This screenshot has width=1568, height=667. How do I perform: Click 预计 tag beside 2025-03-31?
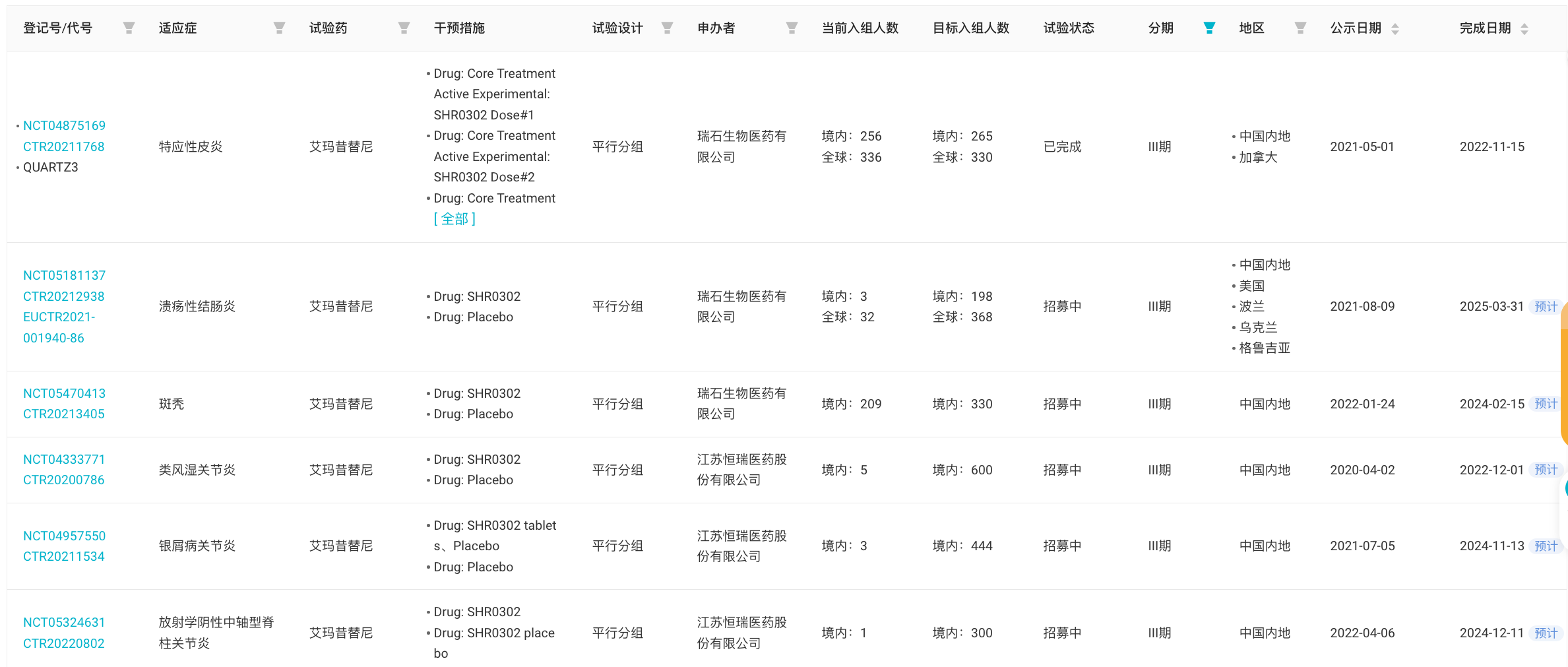click(1545, 307)
